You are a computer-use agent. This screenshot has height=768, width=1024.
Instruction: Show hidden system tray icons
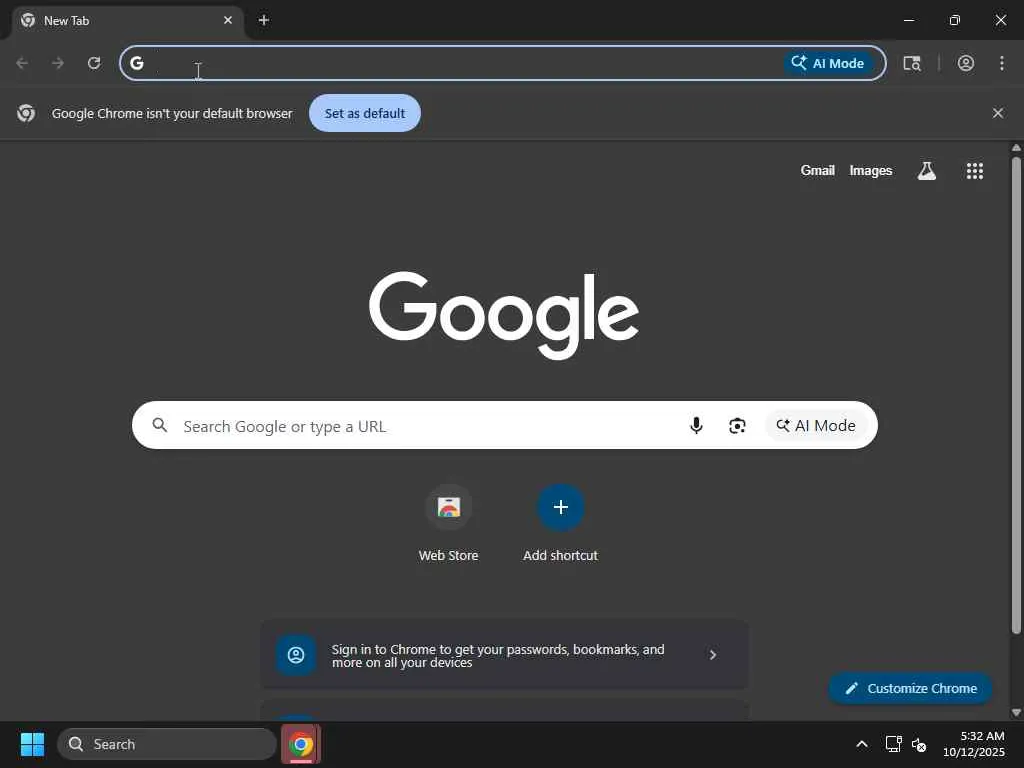[862, 744]
